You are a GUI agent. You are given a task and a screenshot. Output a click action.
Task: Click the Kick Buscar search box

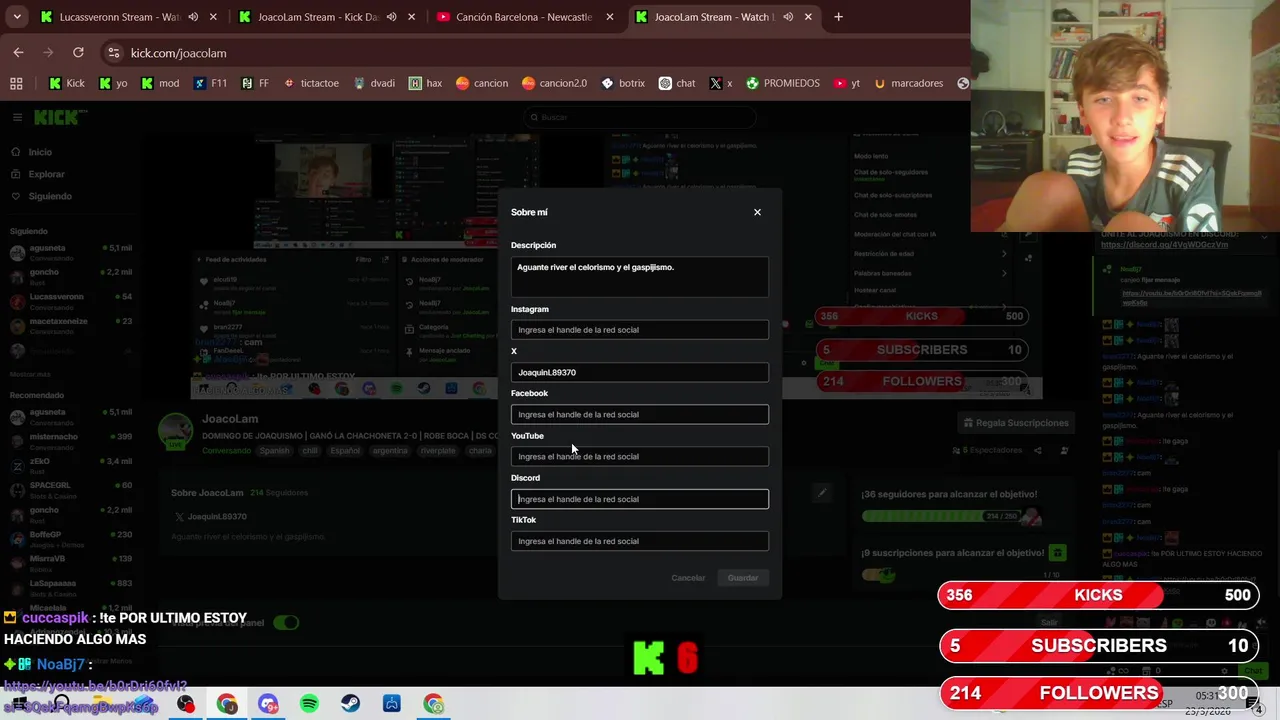640,117
